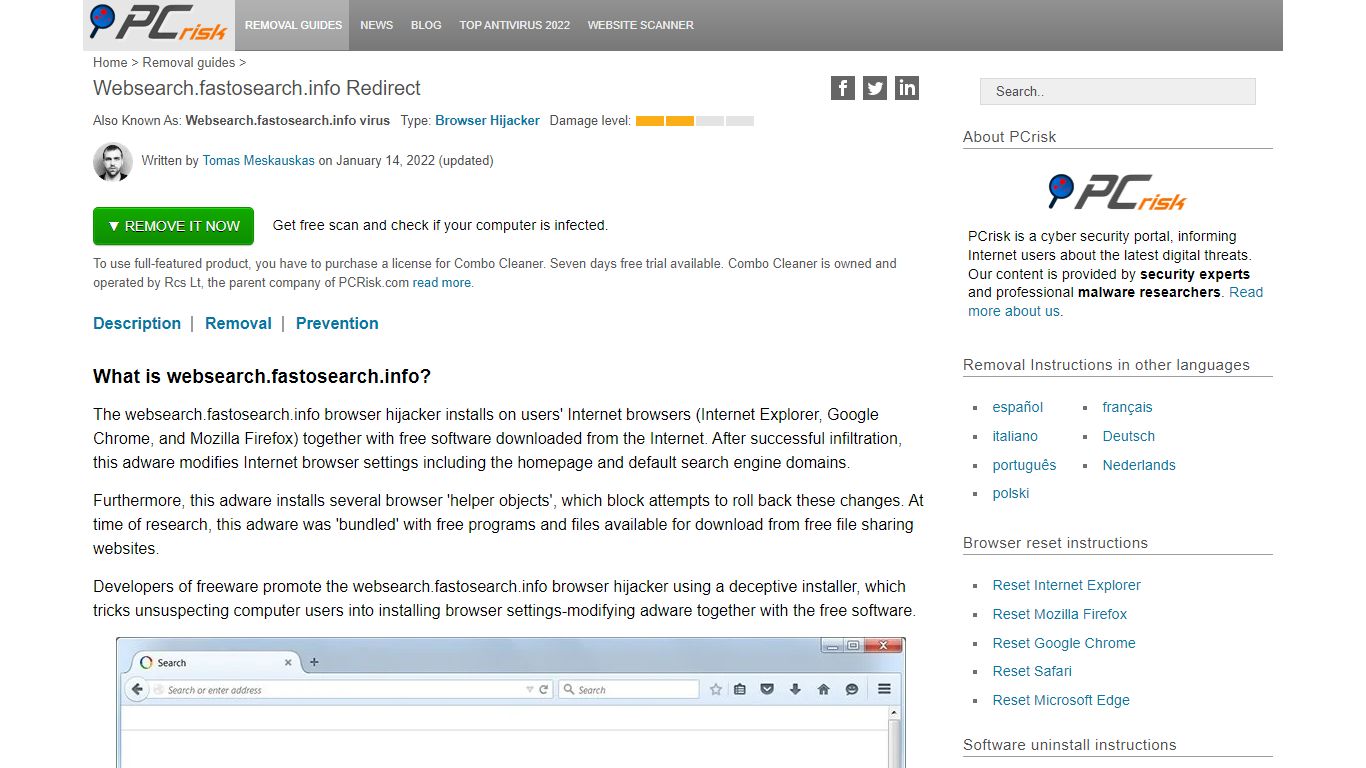The height and width of the screenshot is (768, 1366).
Task: Switch to français instructions
Action: 1127,407
